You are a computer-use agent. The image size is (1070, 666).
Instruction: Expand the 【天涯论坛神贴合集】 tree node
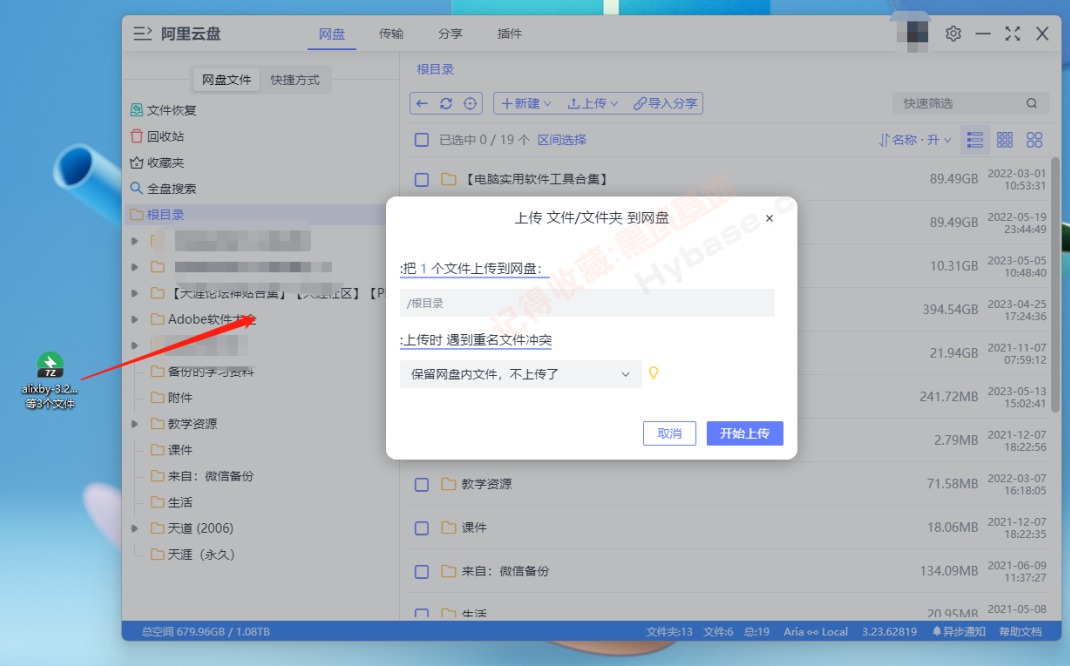(134, 293)
